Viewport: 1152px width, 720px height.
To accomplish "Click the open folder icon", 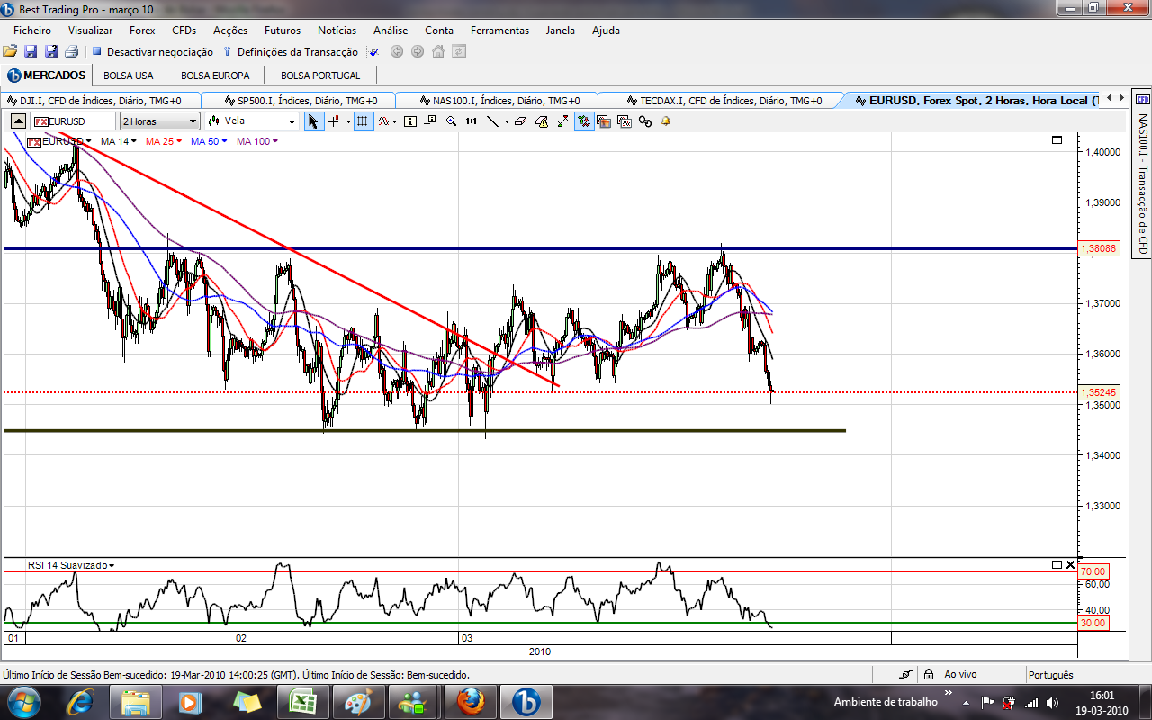I will pos(10,52).
